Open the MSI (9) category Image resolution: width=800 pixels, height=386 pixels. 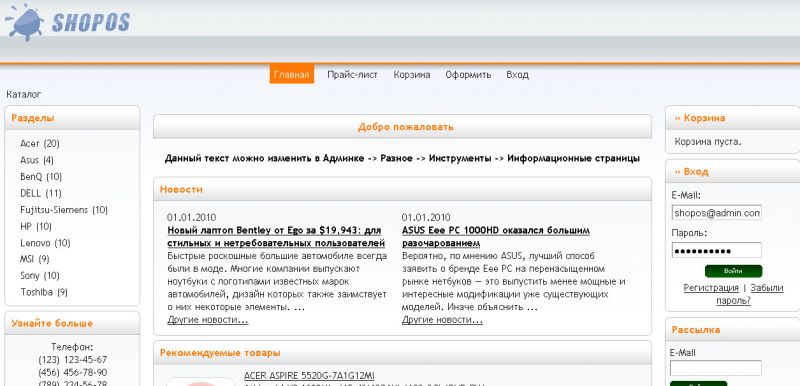(35, 259)
